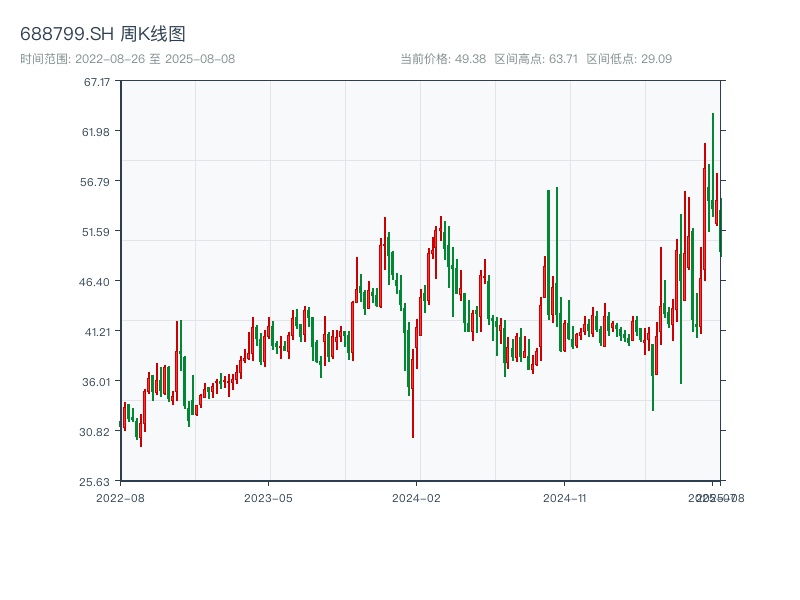Click the 30.82 y-axis price label
Screen dimensions: 800x600
click(97, 432)
